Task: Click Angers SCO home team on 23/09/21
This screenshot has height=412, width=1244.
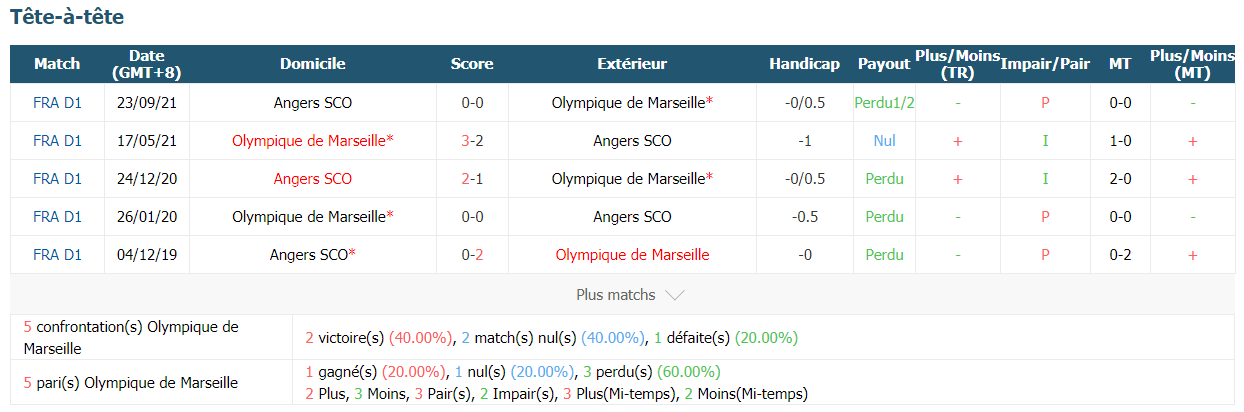Action: 312,102
